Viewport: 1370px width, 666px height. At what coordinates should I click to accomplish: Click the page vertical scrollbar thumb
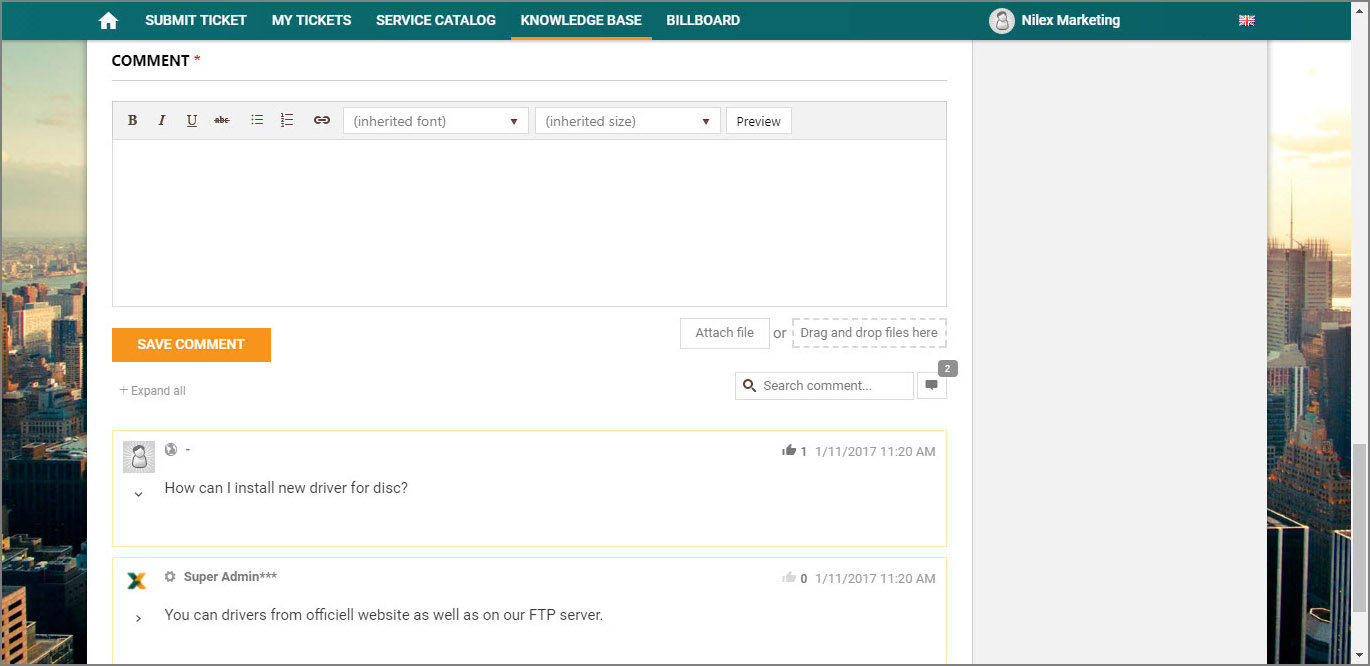[1360, 527]
